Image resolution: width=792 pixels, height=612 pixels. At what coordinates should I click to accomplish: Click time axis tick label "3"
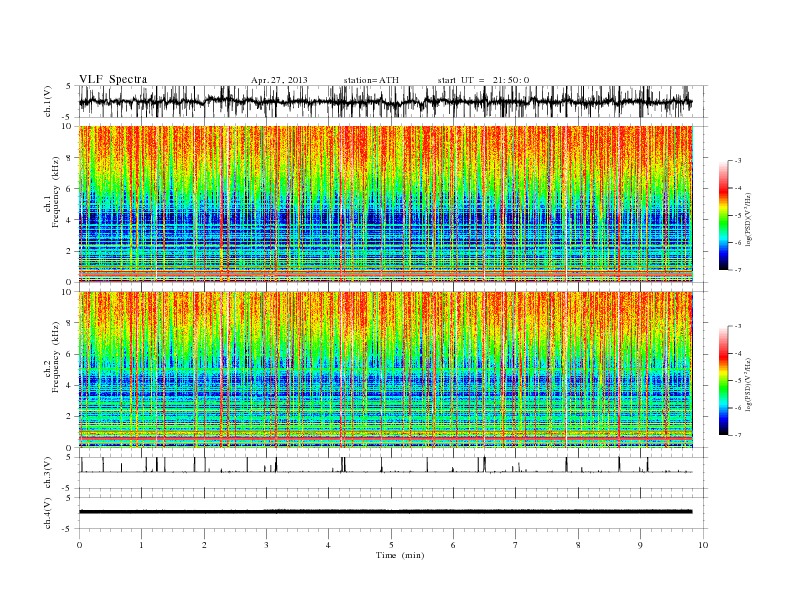pos(266,545)
